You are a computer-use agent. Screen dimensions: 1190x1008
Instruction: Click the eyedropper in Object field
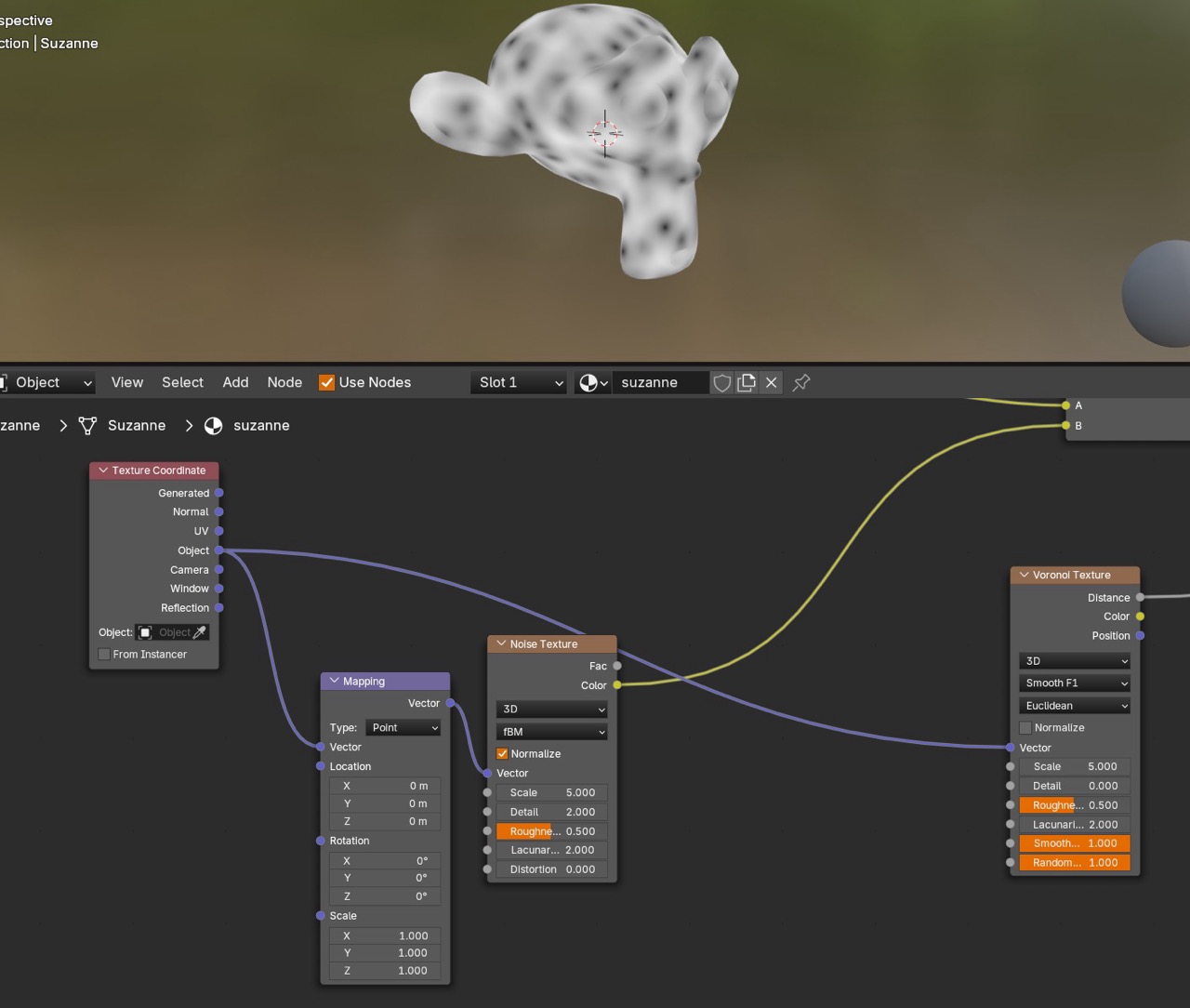(x=199, y=632)
